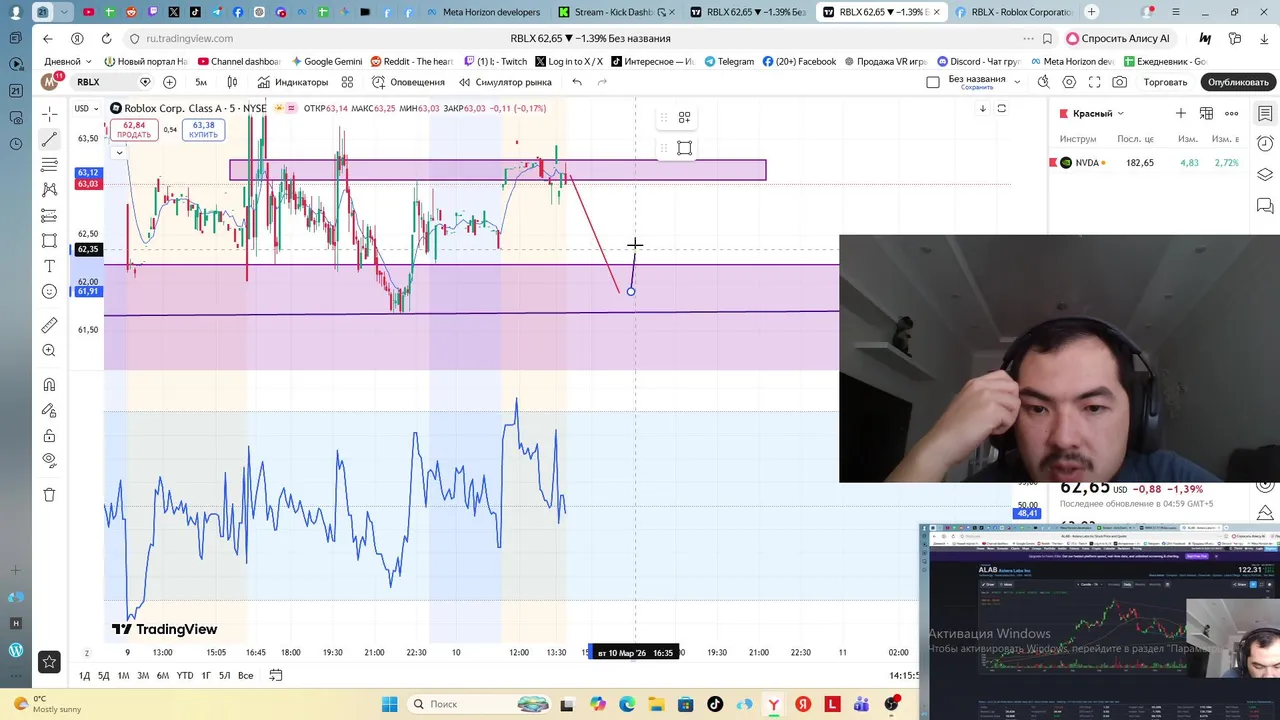This screenshot has height=720, width=1280.
Task: Open quick search magnifier icon
Action: [1043, 82]
